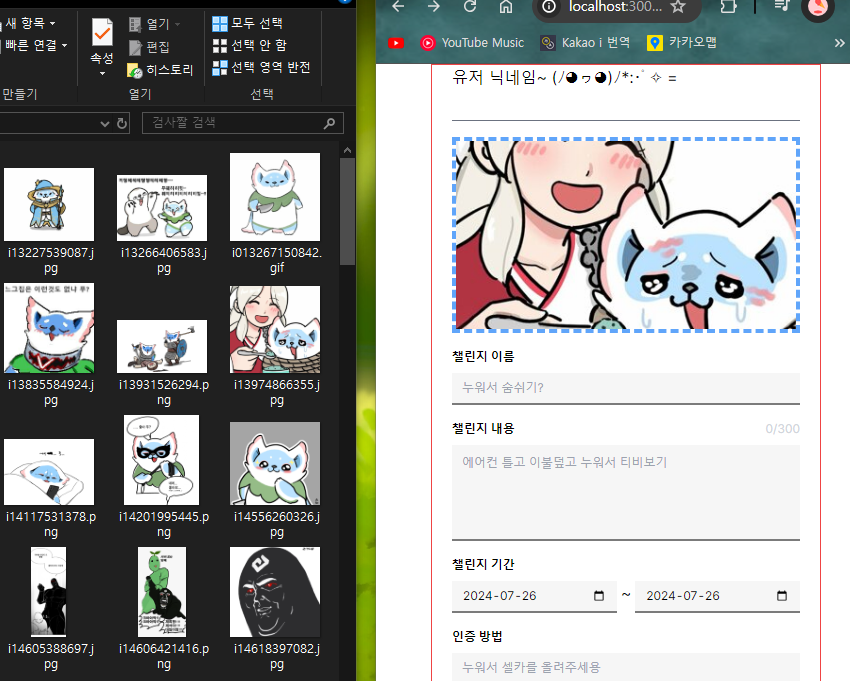Click the 0/300 character counter text
This screenshot has height=681, width=850.
pyautogui.click(x=782, y=429)
